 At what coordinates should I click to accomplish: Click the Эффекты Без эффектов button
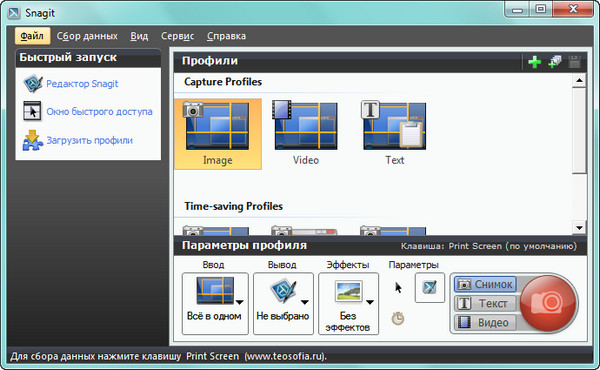(349, 303)
